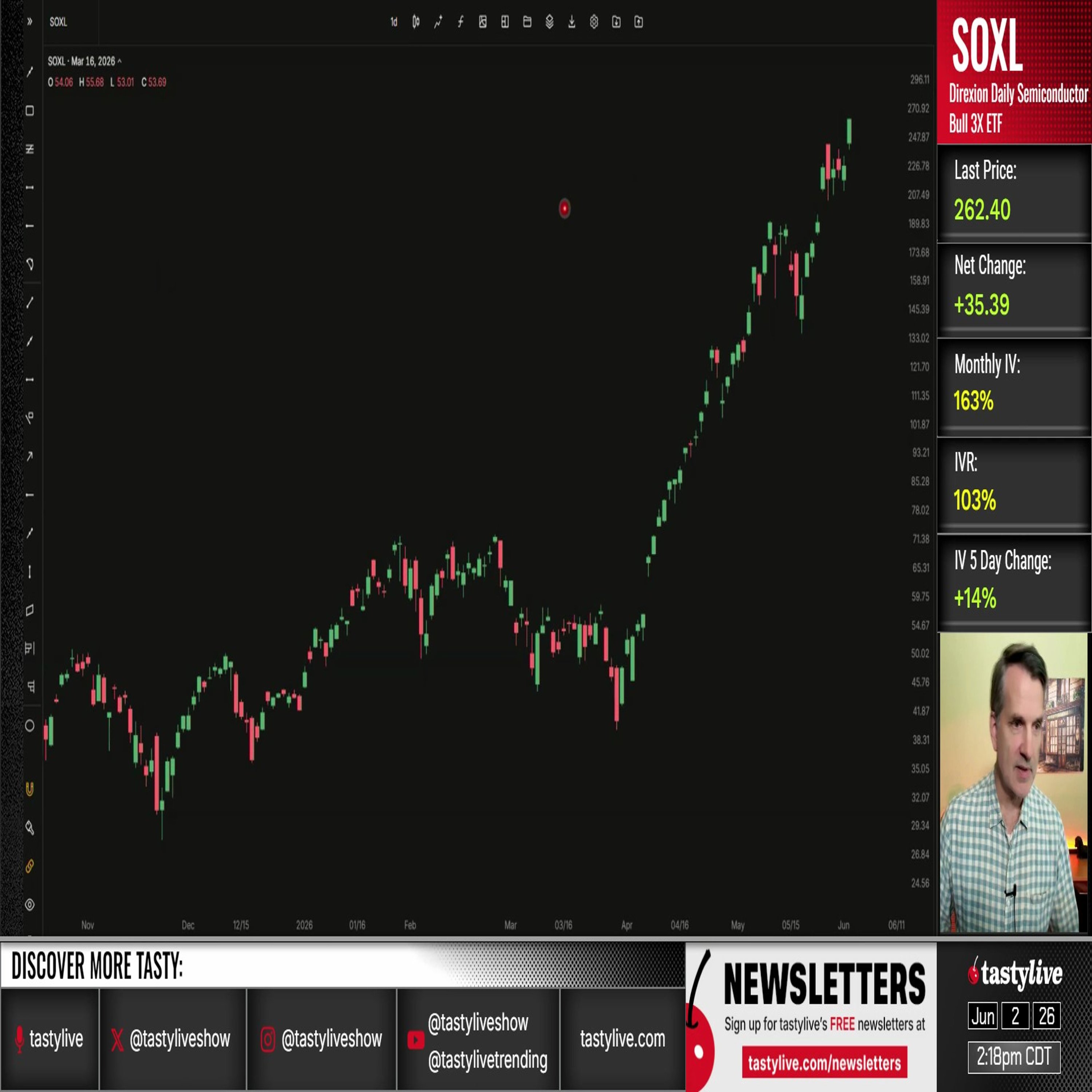Click price axis label 207.49
Image resolution: width=1092 pixels, height=1092 pixels.
point(918,195)
